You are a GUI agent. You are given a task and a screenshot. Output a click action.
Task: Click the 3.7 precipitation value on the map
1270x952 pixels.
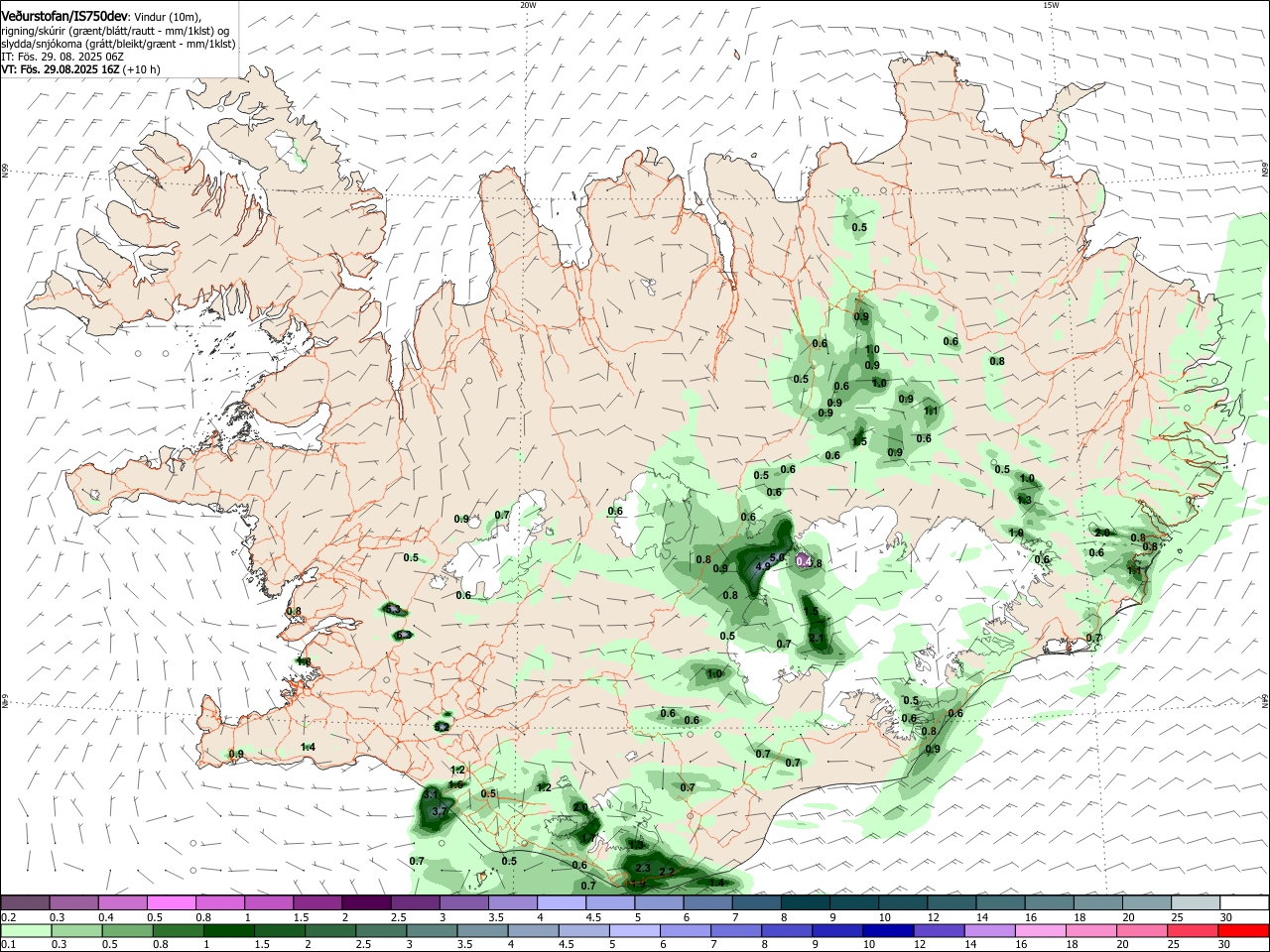point(441,812)
